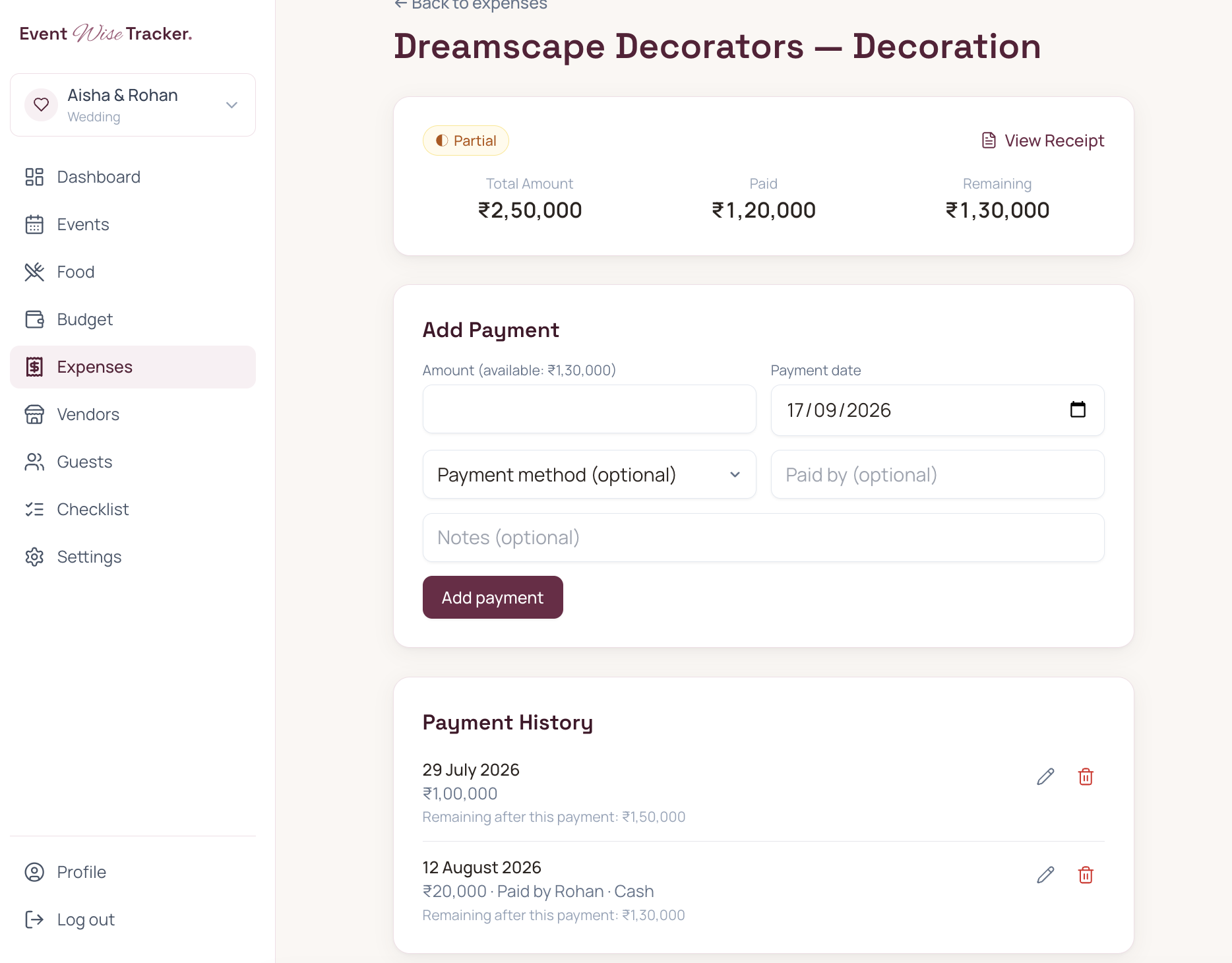Go to the Vendors section

click(x=133, y=414)
